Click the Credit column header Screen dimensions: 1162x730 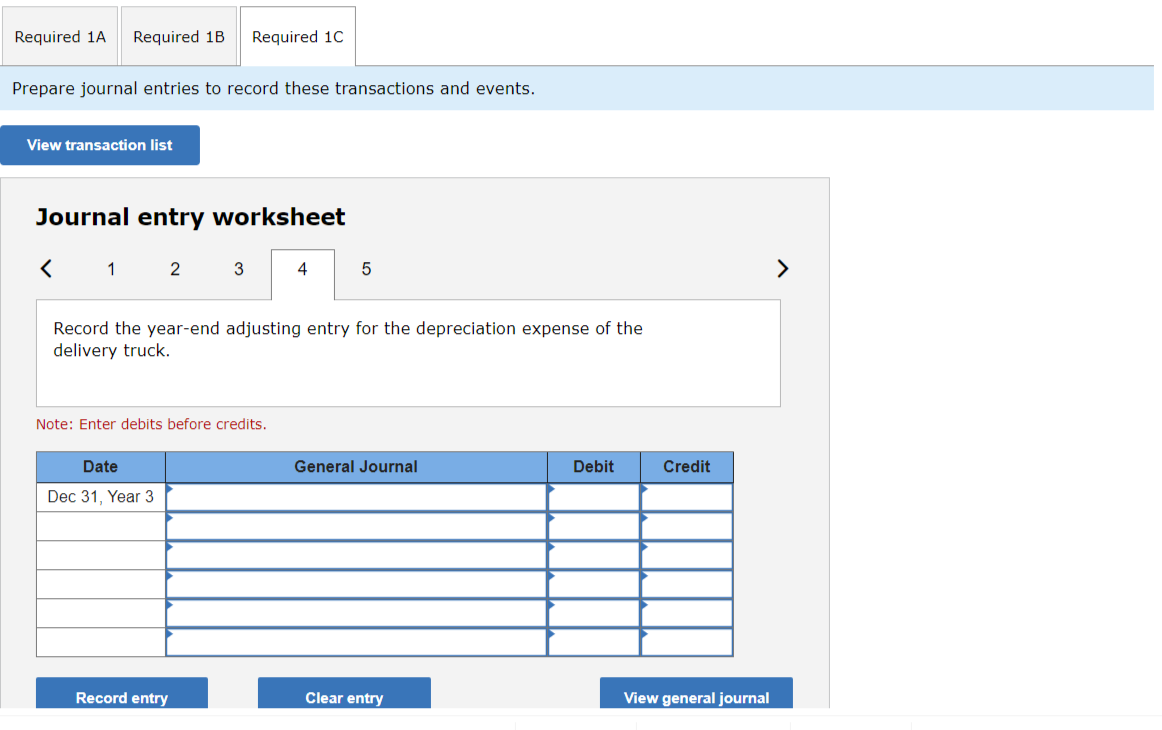tap(687, 467)
